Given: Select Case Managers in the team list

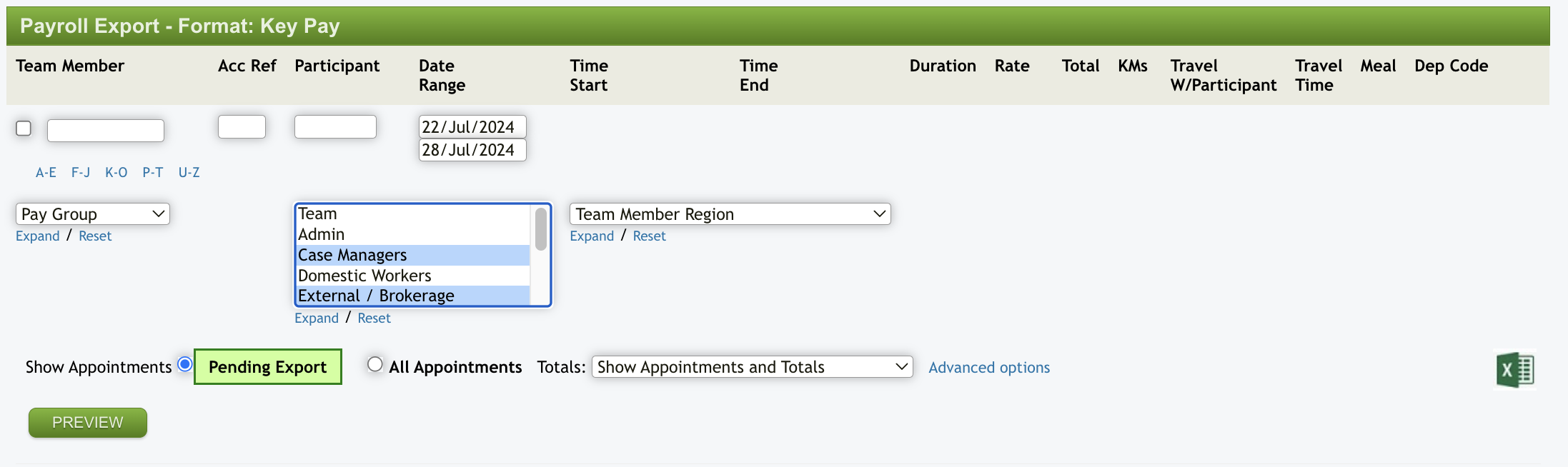Looking at the screenshot, I should [352, 255].
